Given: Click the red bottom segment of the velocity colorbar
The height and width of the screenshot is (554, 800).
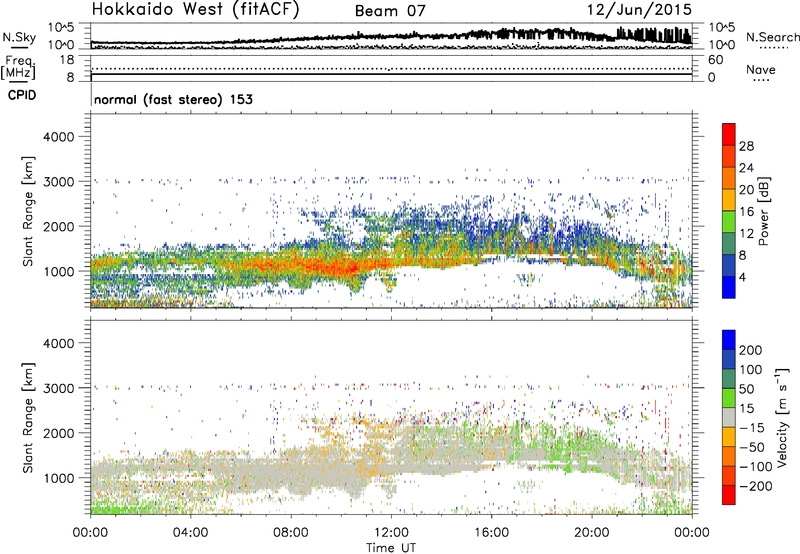Looking at the screenshot, I should (x=729, y=495).
